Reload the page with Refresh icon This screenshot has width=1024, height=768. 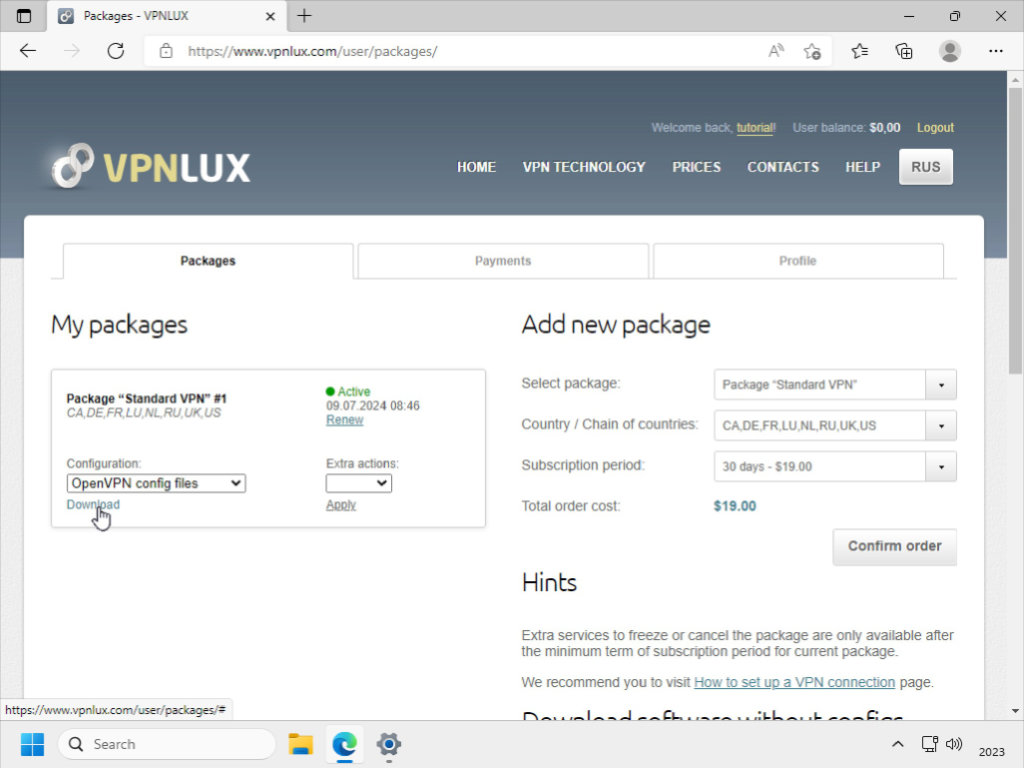pos(116,51)
